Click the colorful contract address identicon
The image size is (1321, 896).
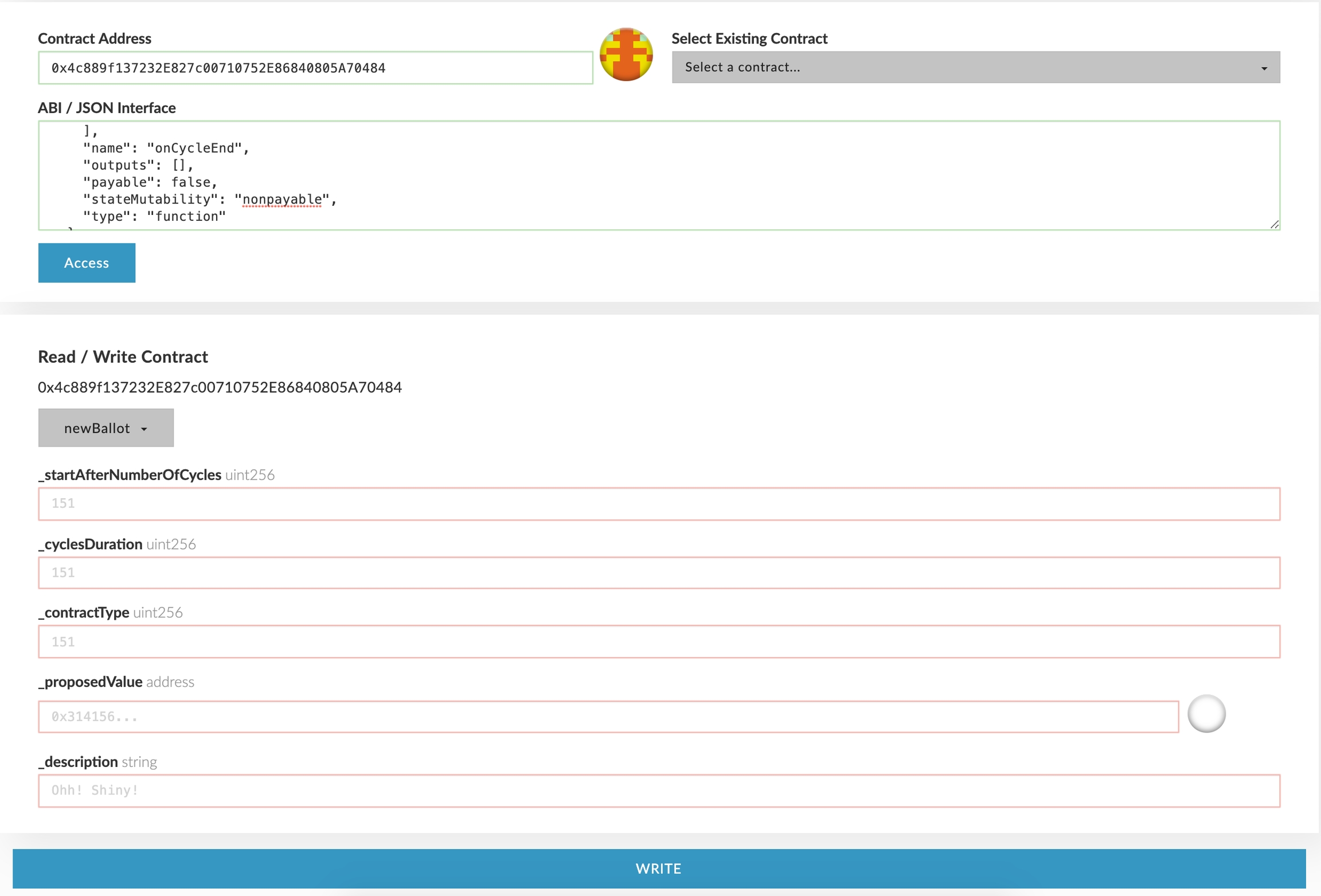[626, 54]
